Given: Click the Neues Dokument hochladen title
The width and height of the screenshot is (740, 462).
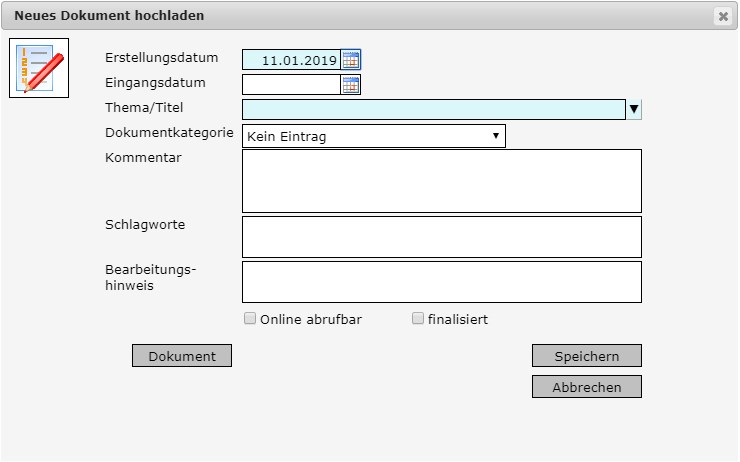Looking at the screenshot, I should click(109, 16).
